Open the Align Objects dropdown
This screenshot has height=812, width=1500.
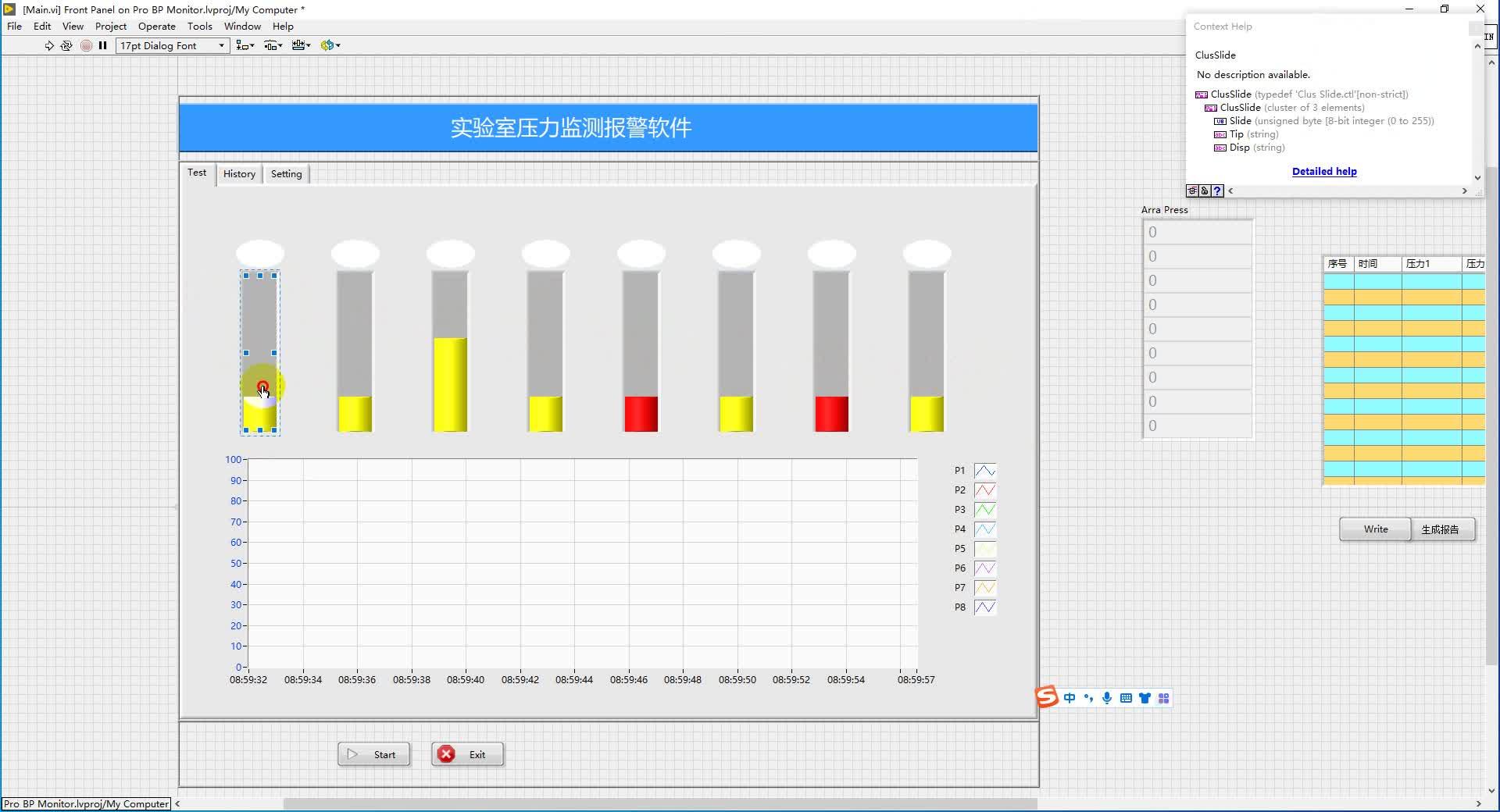click(245, 45)
